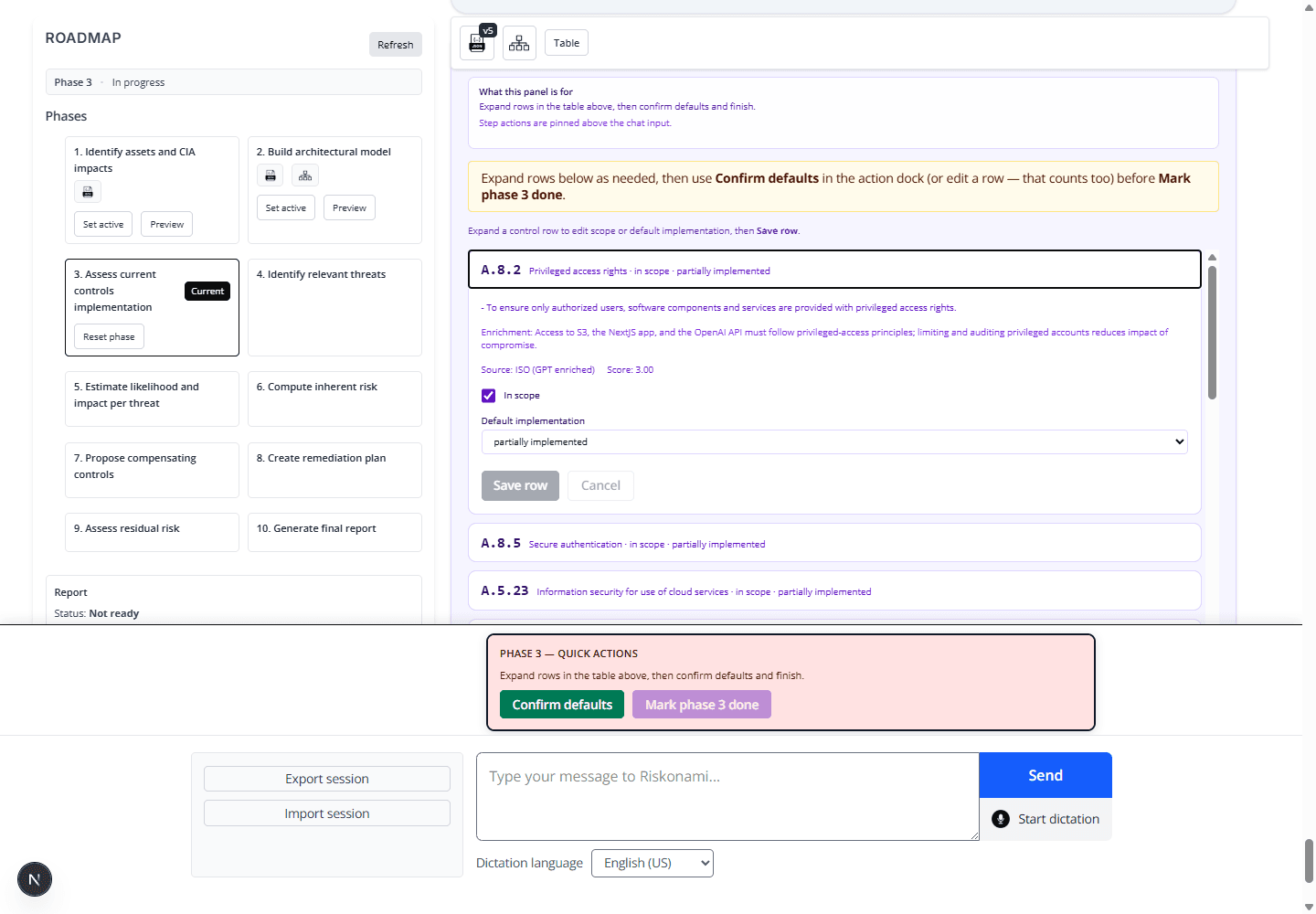Click the Phase 3 In progress status bar

click(x=234, y=82)
